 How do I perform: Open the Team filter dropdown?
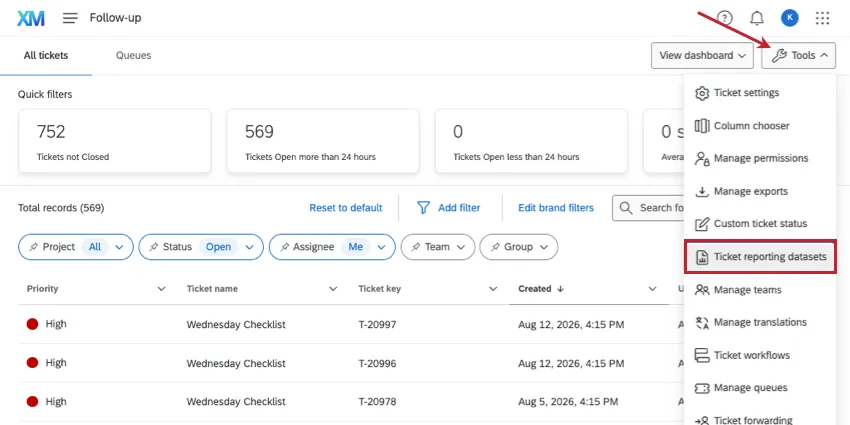[x=437, y=247]
